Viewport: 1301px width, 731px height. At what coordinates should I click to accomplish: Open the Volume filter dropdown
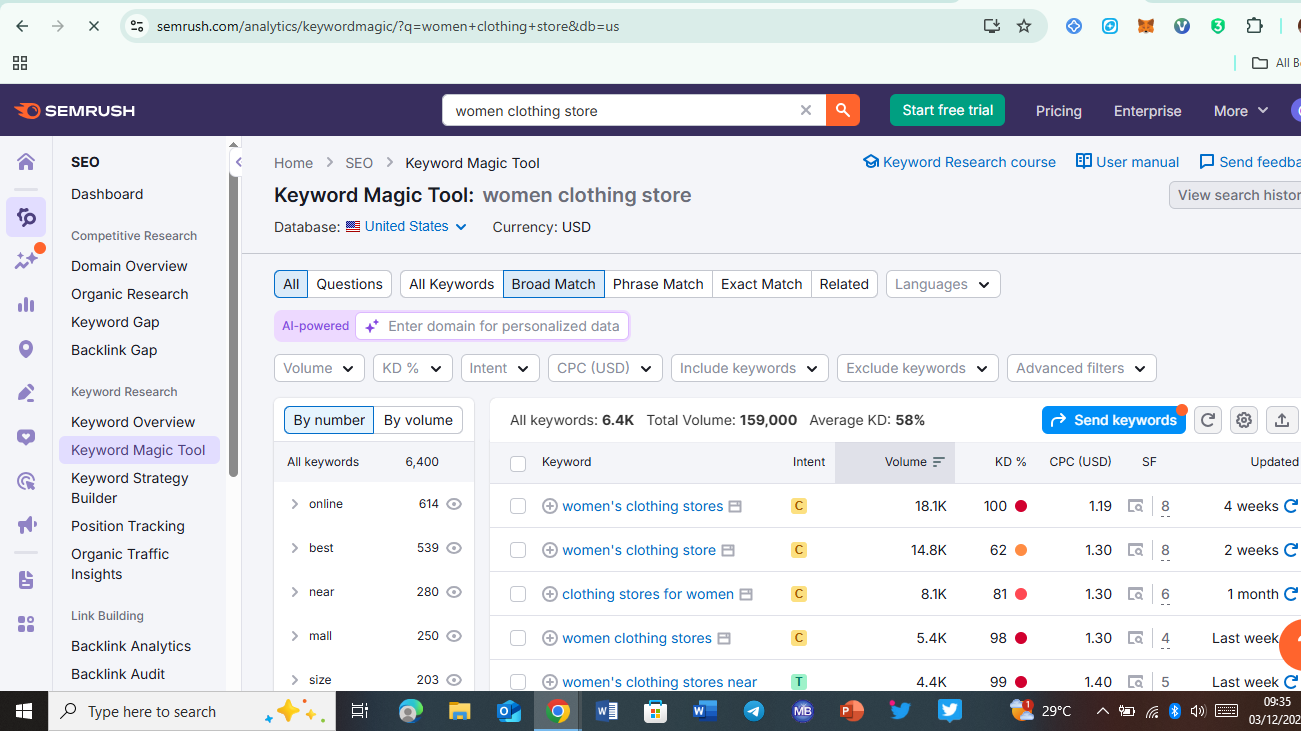pos(319,368)
